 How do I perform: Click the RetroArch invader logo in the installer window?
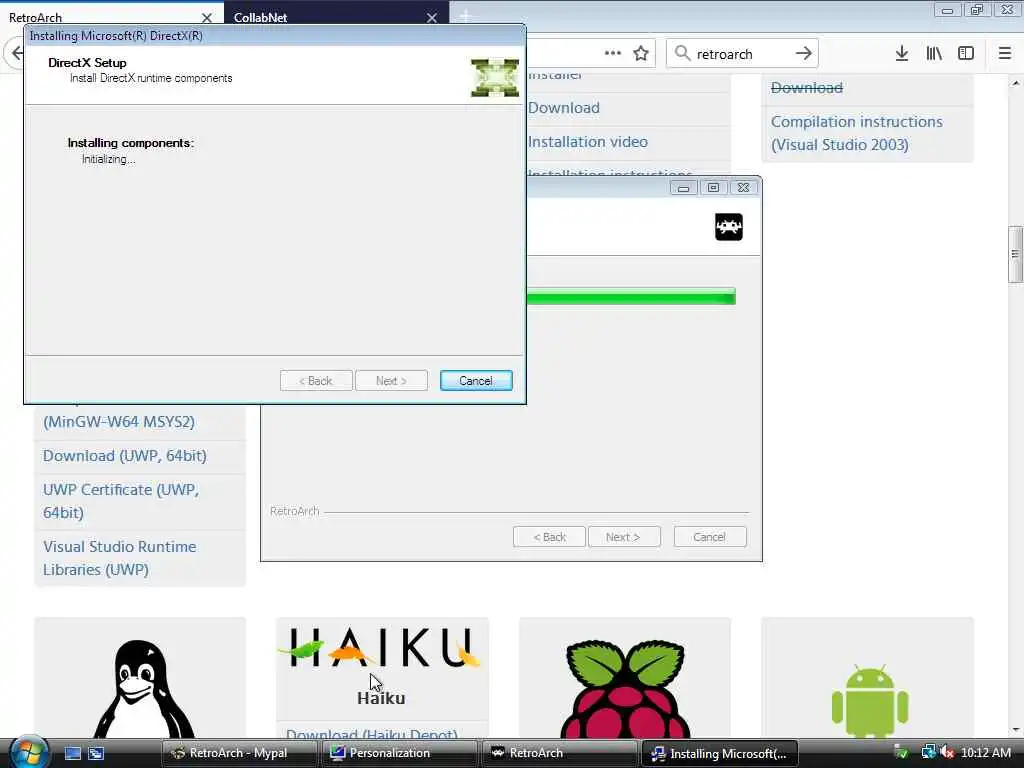coord(729,227)
